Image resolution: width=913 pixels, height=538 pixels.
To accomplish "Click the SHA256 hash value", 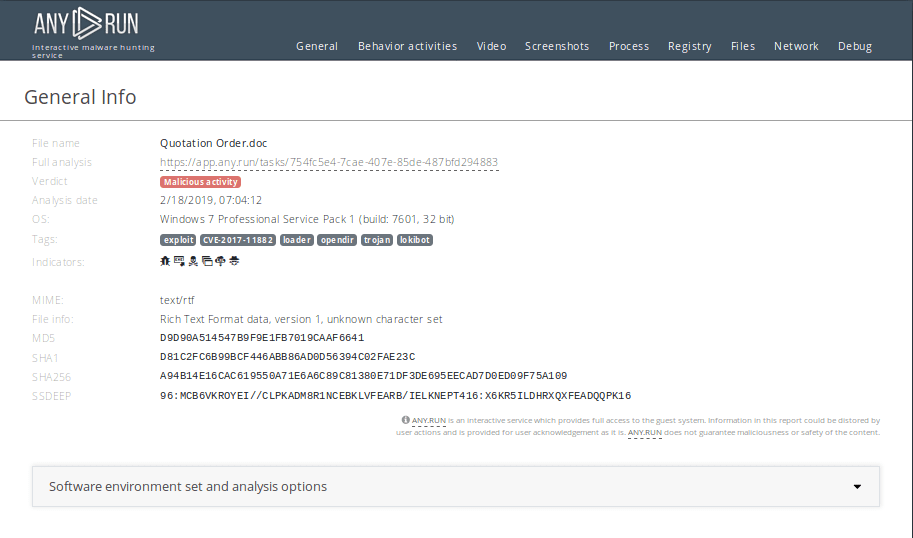I will click(x=363, y=376).
